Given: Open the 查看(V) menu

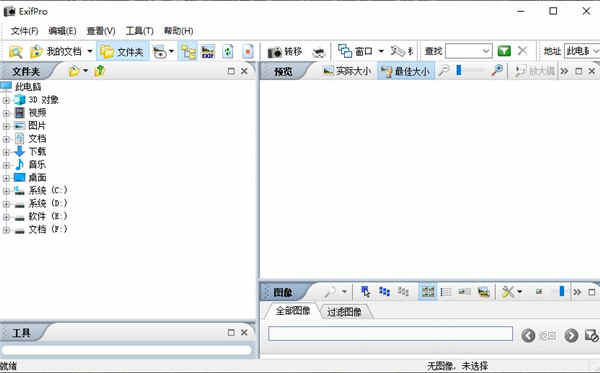Looking at the screenshot, I should [101, 31].
